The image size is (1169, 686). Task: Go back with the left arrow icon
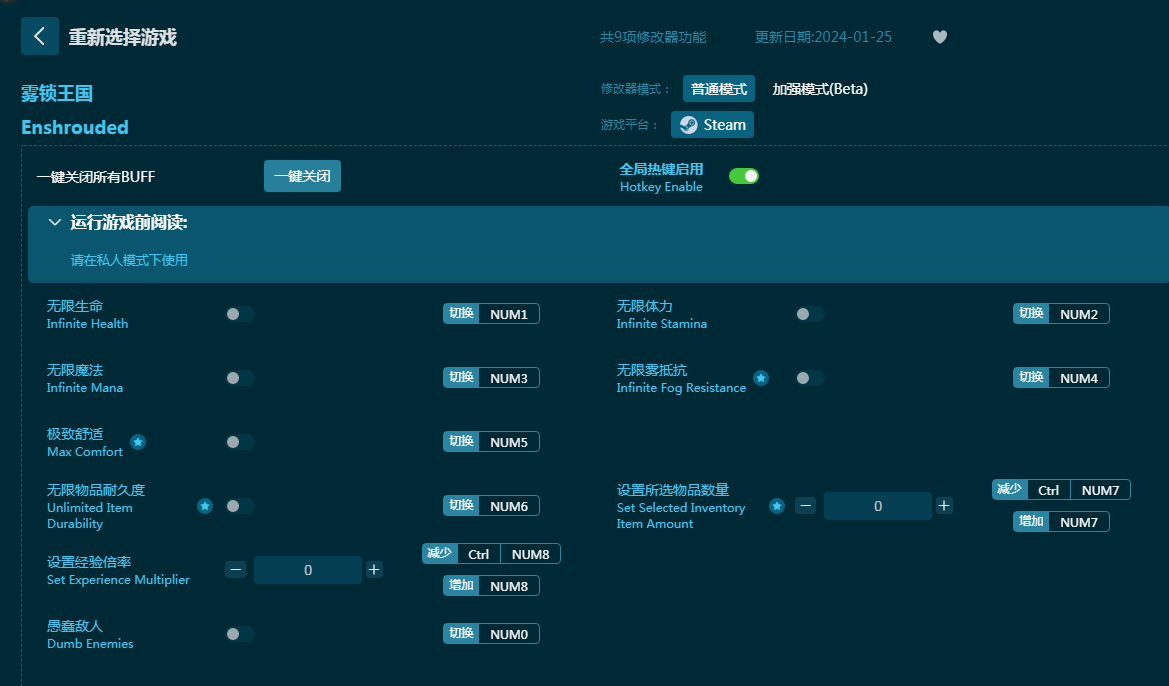[x=40, y=36]
